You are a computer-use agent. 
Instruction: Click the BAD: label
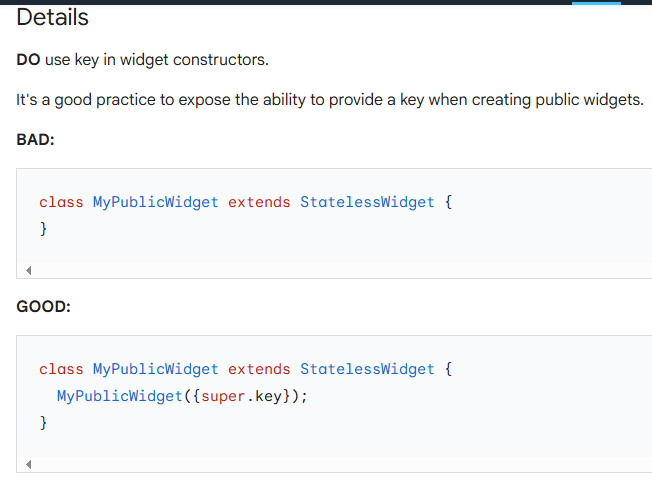click(36, 140)
